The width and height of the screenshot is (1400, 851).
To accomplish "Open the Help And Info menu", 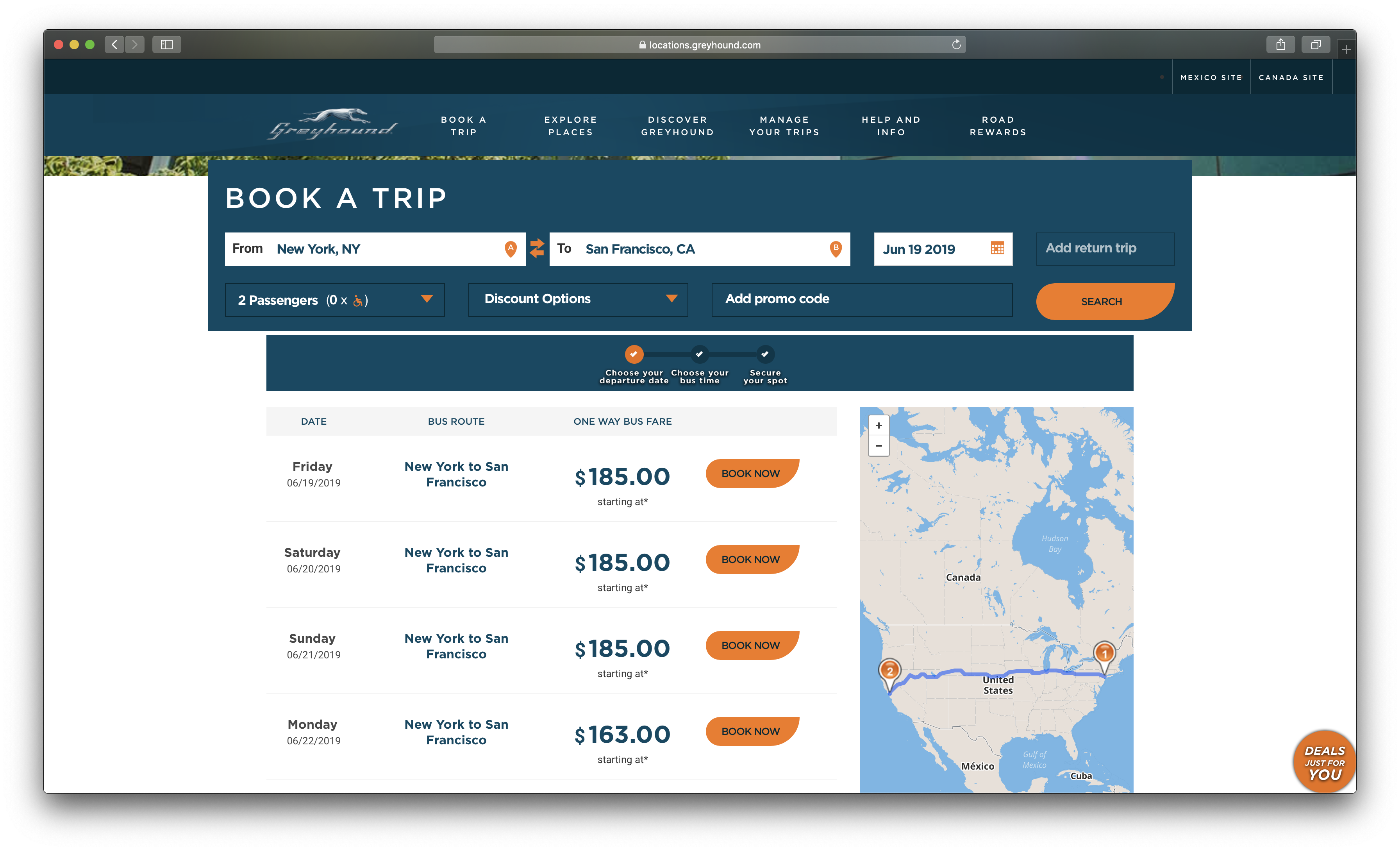I will (891, 126).
